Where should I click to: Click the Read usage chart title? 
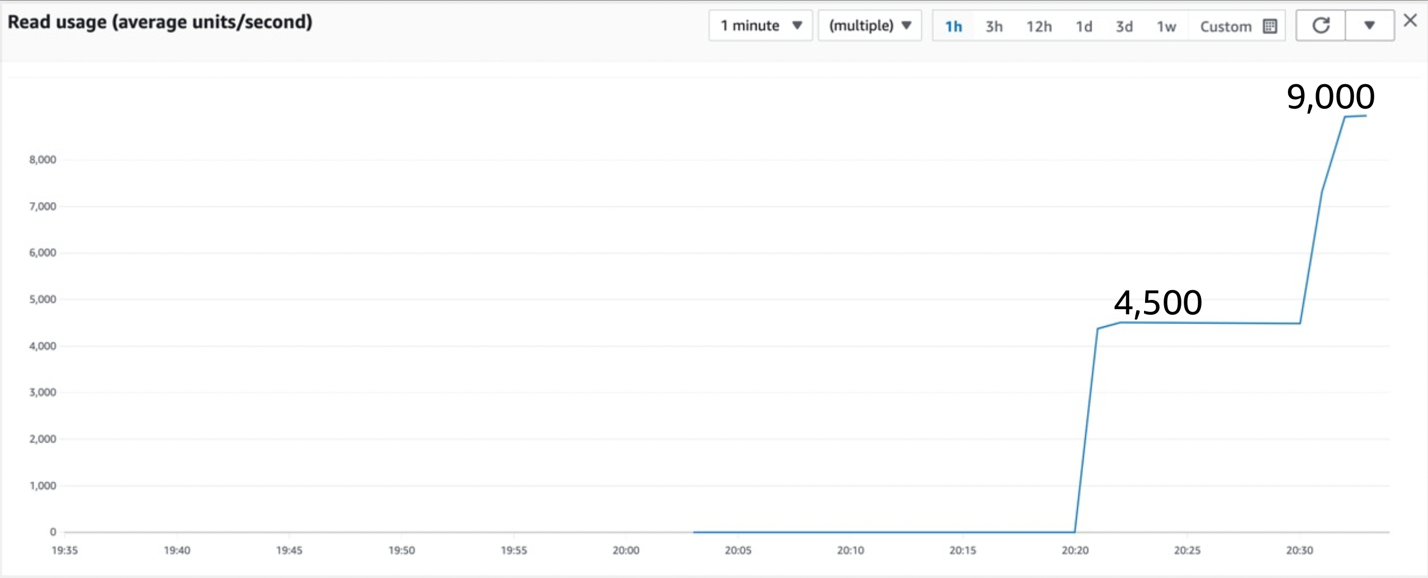tap(160, 21)
